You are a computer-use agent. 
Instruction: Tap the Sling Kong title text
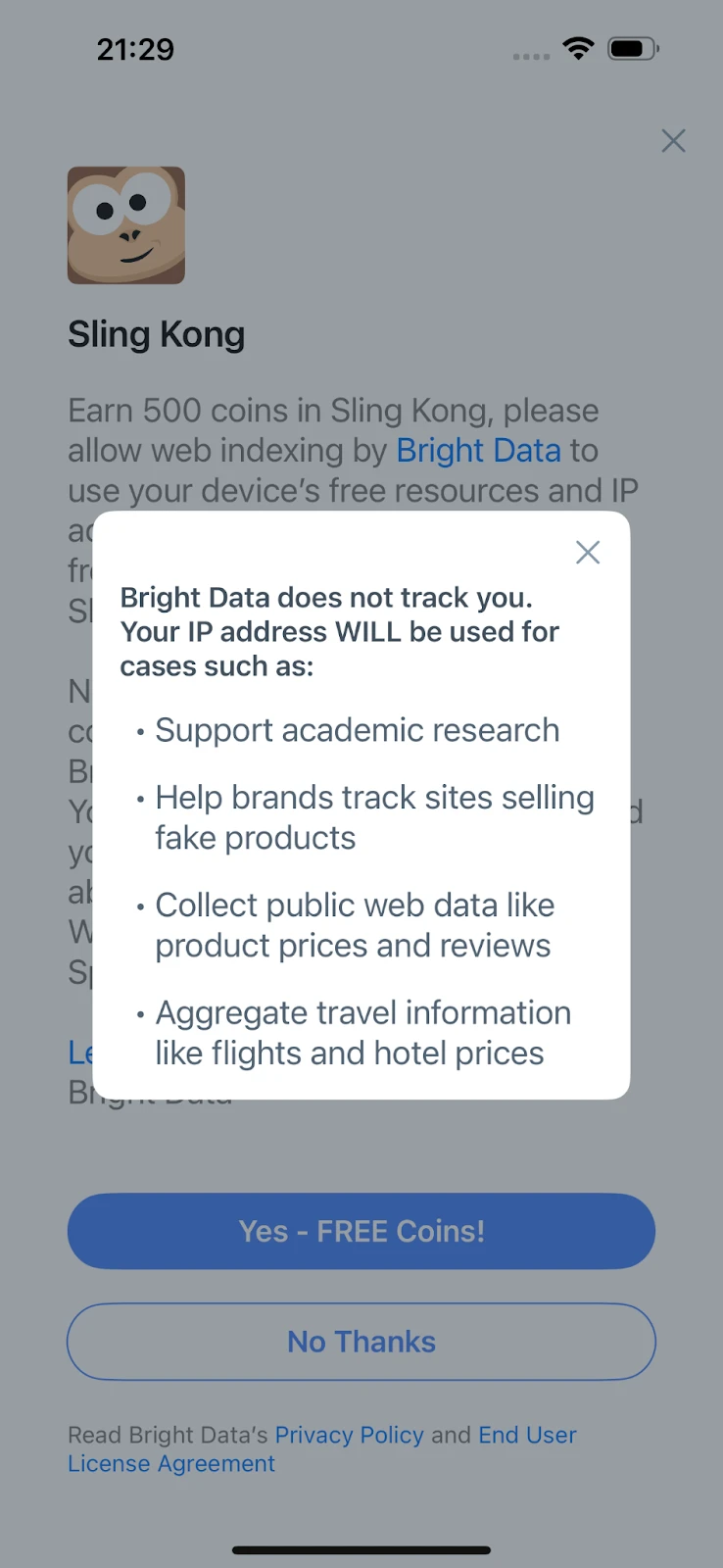point(157,335)
